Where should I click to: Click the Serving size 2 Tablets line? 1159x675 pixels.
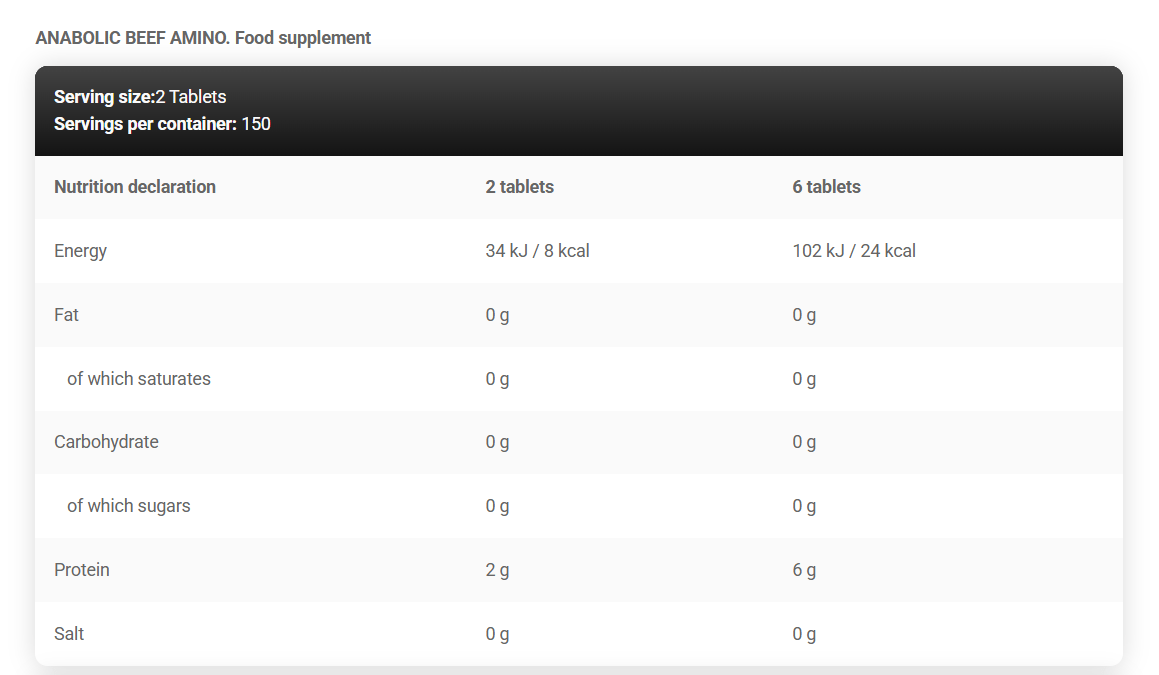pos(140,97)
